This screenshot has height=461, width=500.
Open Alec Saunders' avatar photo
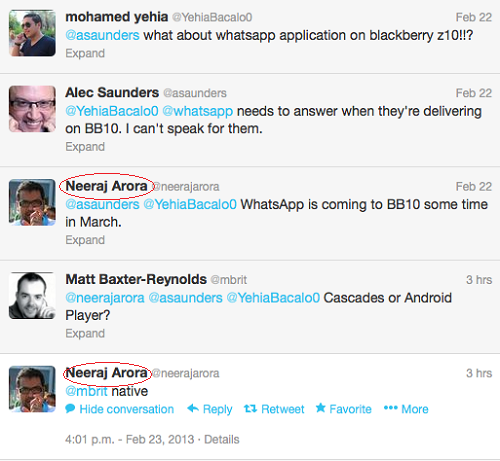tap(32, 109)
